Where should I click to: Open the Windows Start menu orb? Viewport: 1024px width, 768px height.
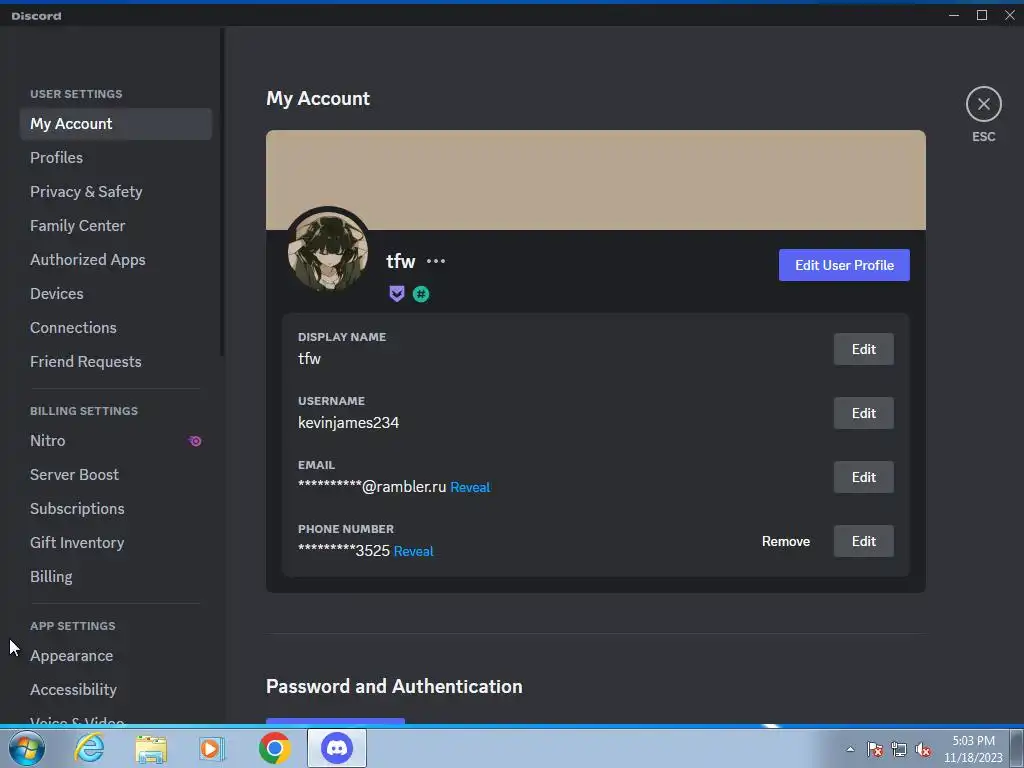tap(27, 748)
